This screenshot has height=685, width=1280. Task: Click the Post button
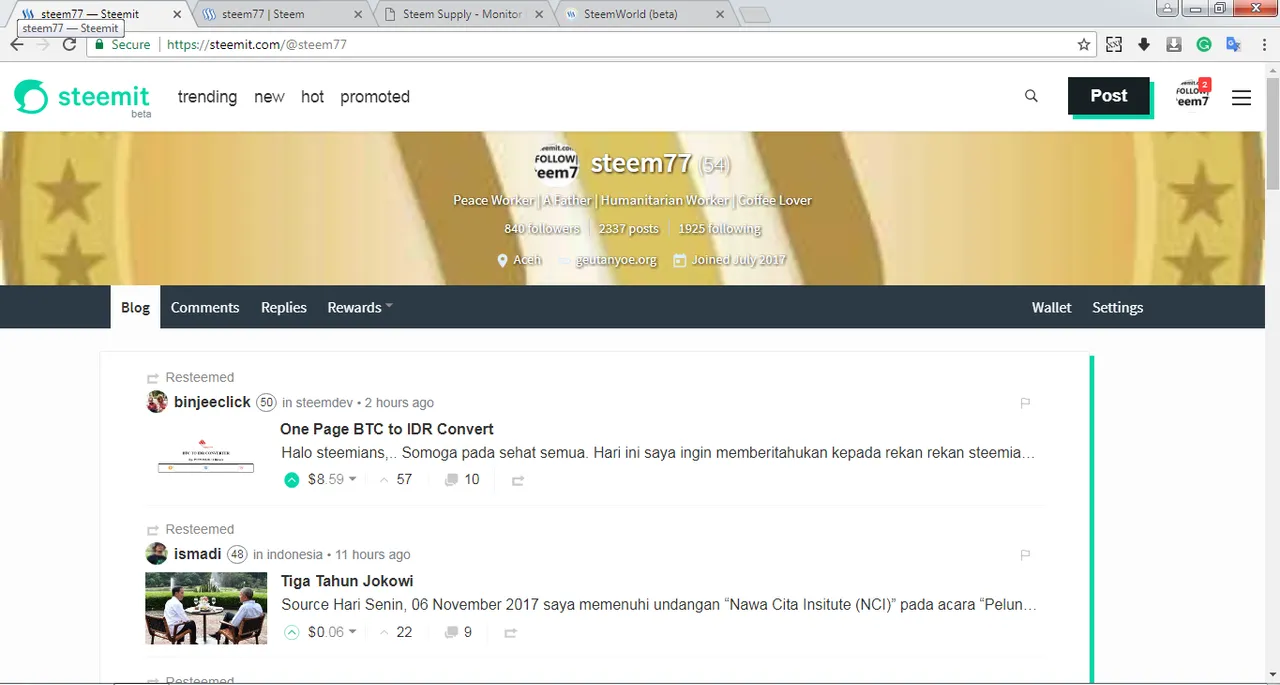pos(1108,96)
